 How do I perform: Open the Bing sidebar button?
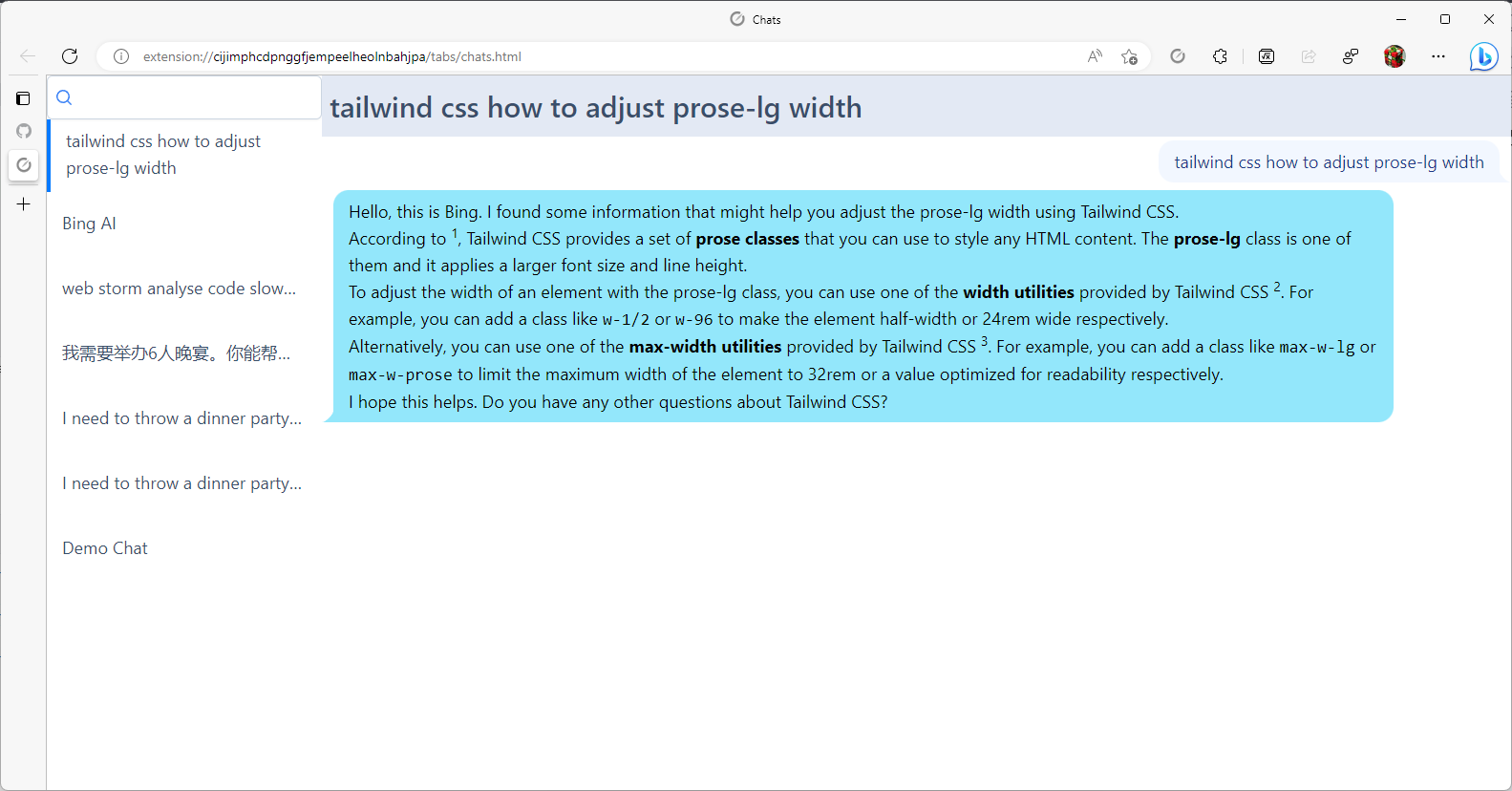(x=1483, y=57)
